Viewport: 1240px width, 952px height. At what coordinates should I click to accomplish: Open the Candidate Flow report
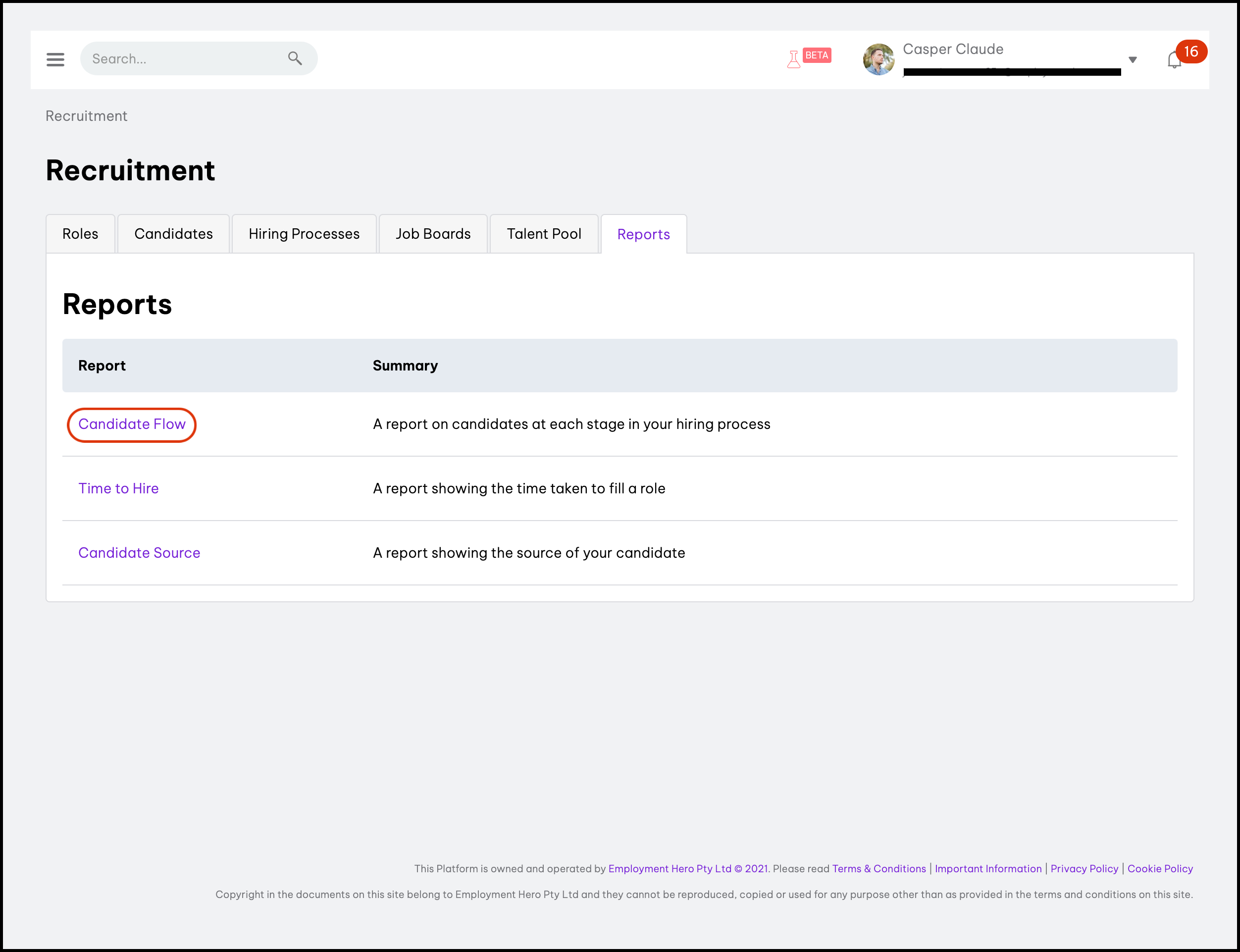click(x=132, y=424)
